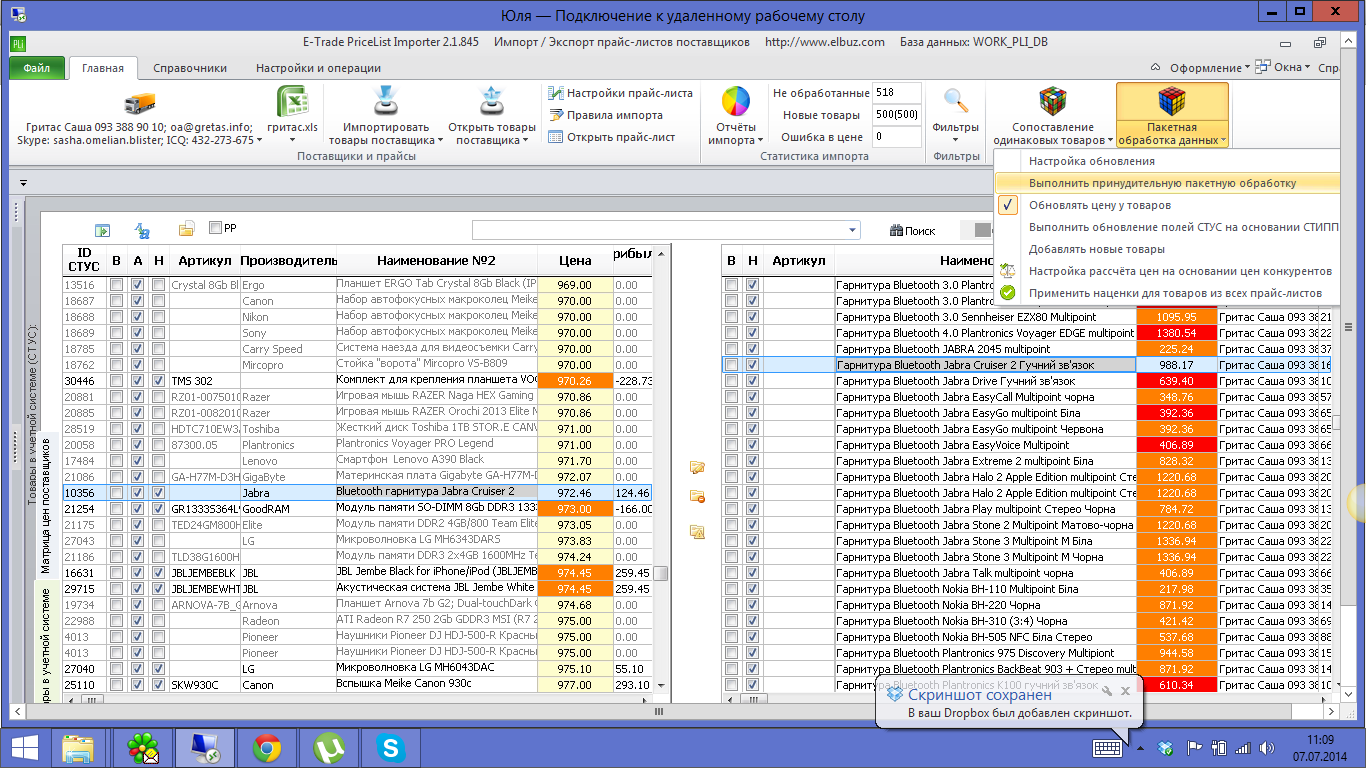Image resolution: width=1366 pixels, height=768 pixels.
Task: Open the search combo box dropdown arrow
Action: tap(852, 231)
